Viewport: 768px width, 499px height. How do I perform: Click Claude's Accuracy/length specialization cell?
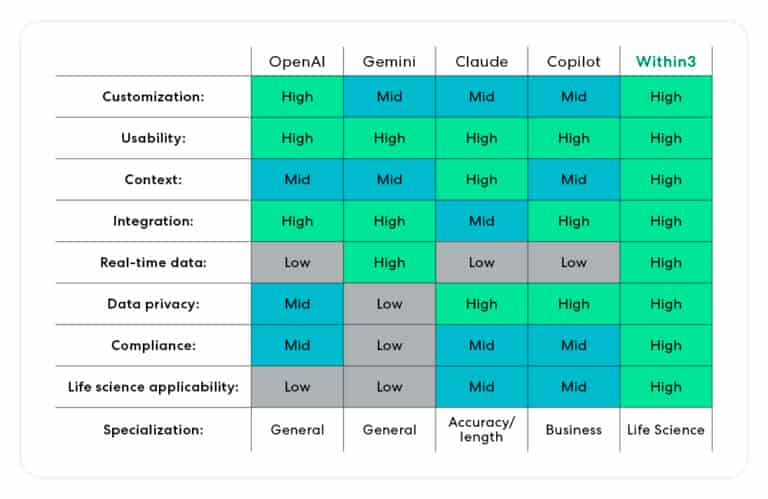[481, 429]
